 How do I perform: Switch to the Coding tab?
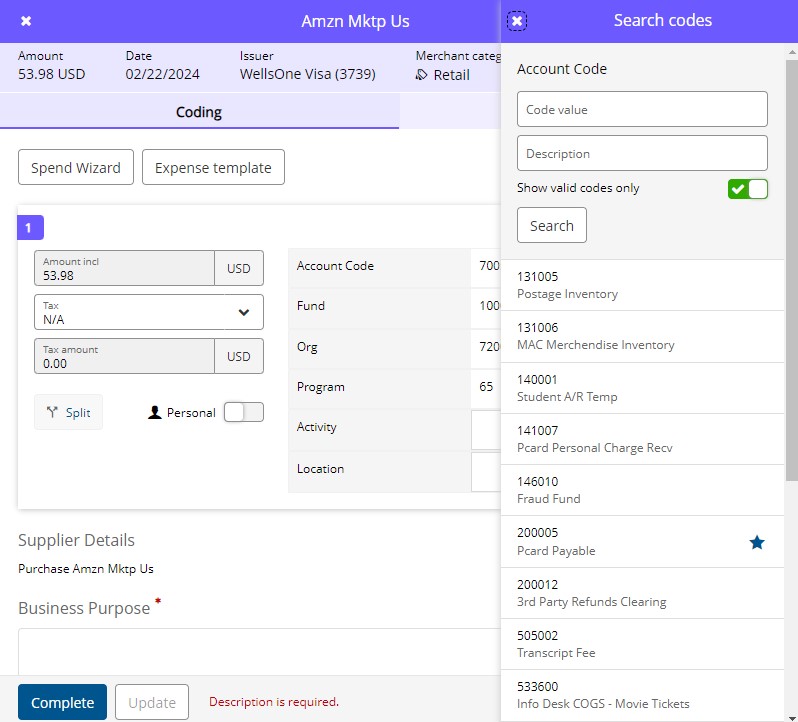point(199,112)
